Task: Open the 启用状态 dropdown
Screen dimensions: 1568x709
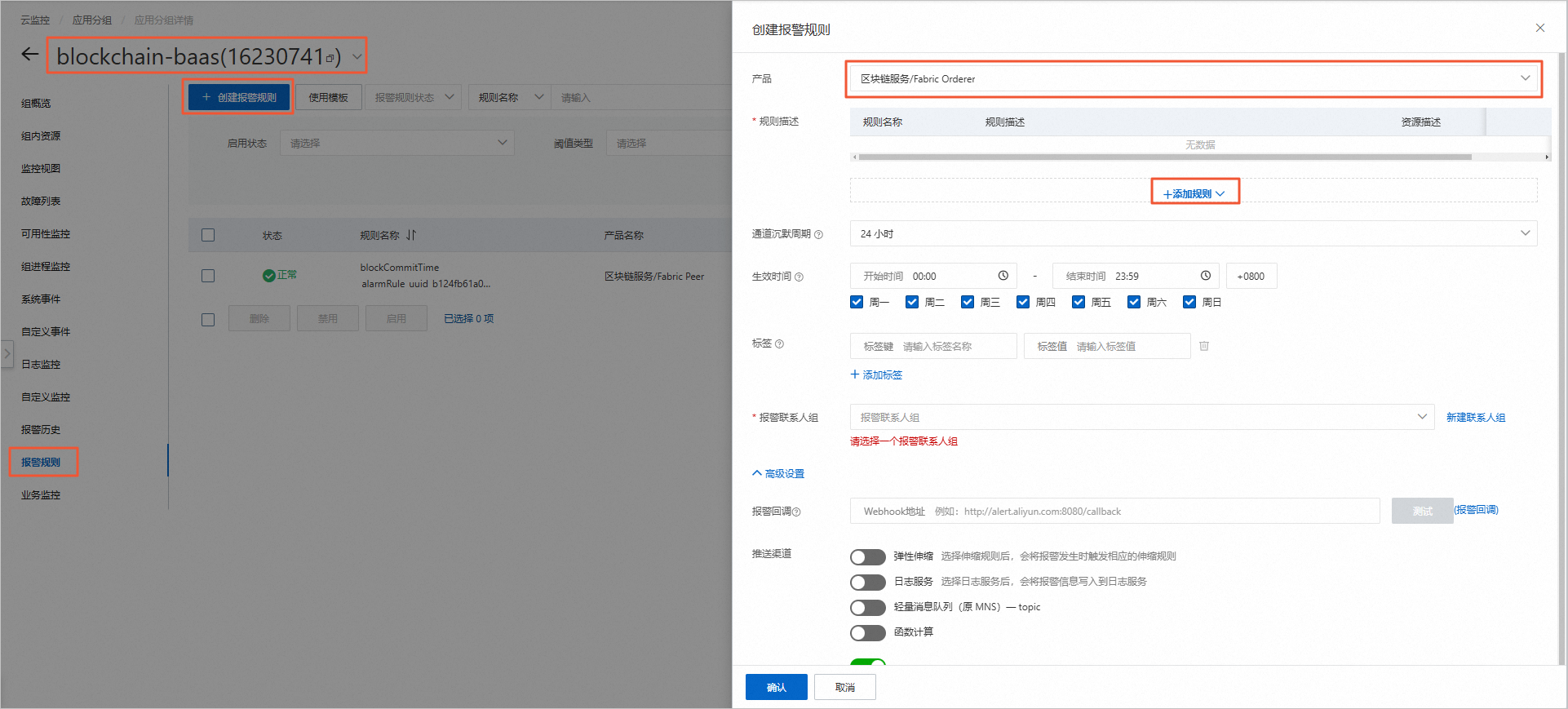Action: click(x=397, y=143)
